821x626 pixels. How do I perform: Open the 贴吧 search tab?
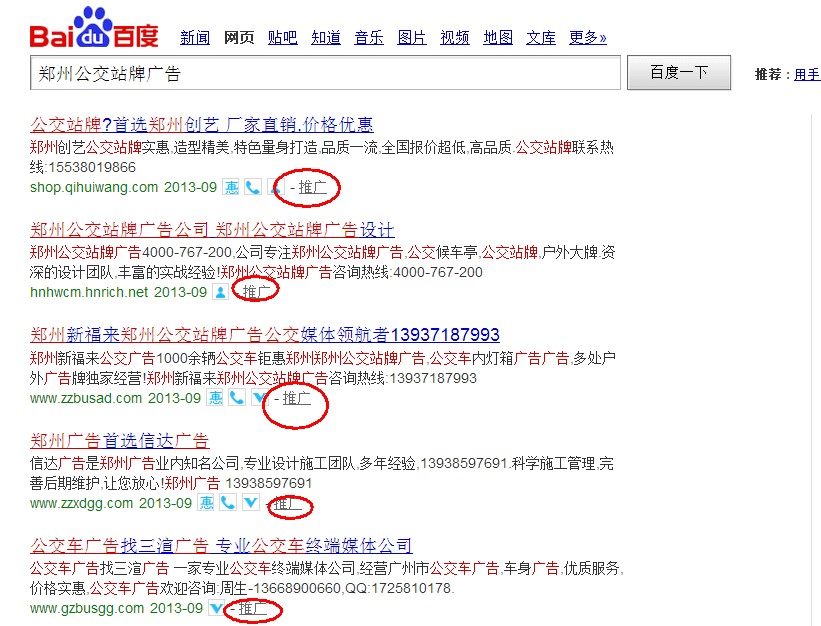click(x=282, y=38)
